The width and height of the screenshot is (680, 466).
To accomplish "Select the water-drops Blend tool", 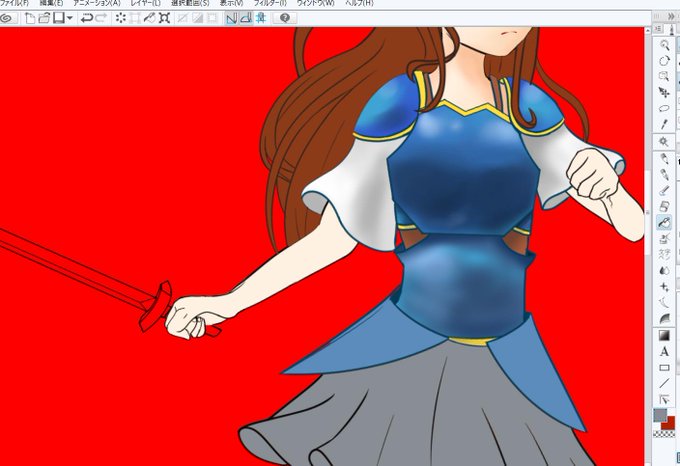I will coord(664,270).
